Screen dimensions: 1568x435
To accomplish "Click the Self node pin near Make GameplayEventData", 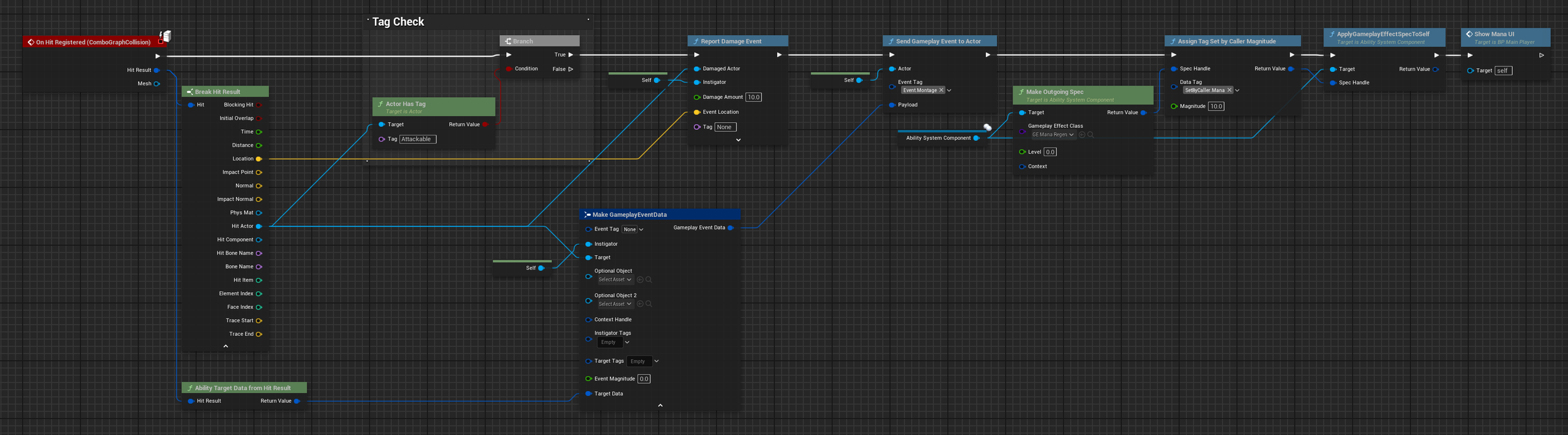I will [541, 268].
